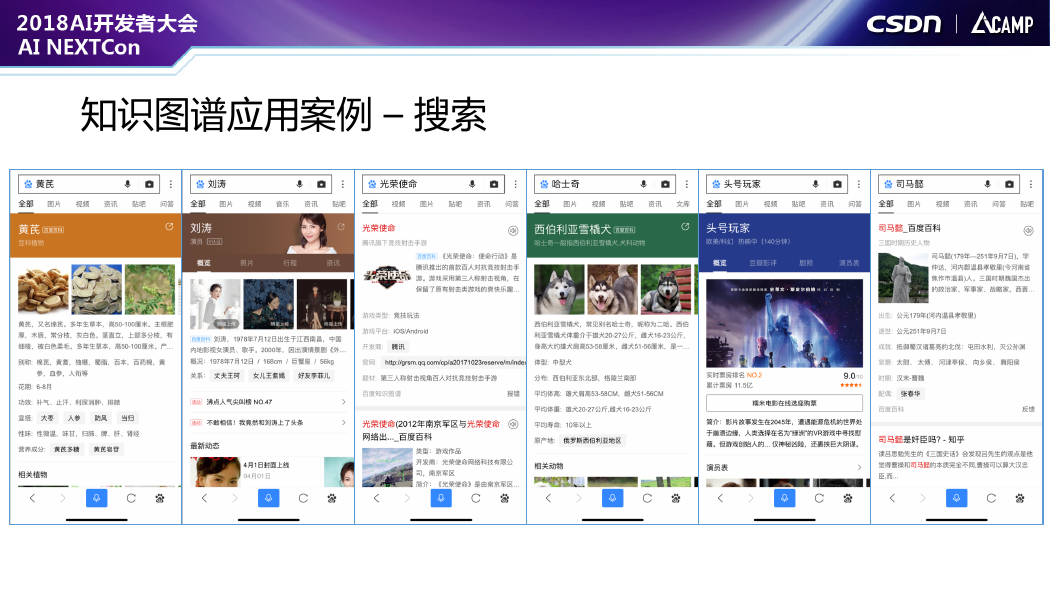Click the 黄芪 search input field
This screenshot has width=1050, height=591.
(88, 184)
